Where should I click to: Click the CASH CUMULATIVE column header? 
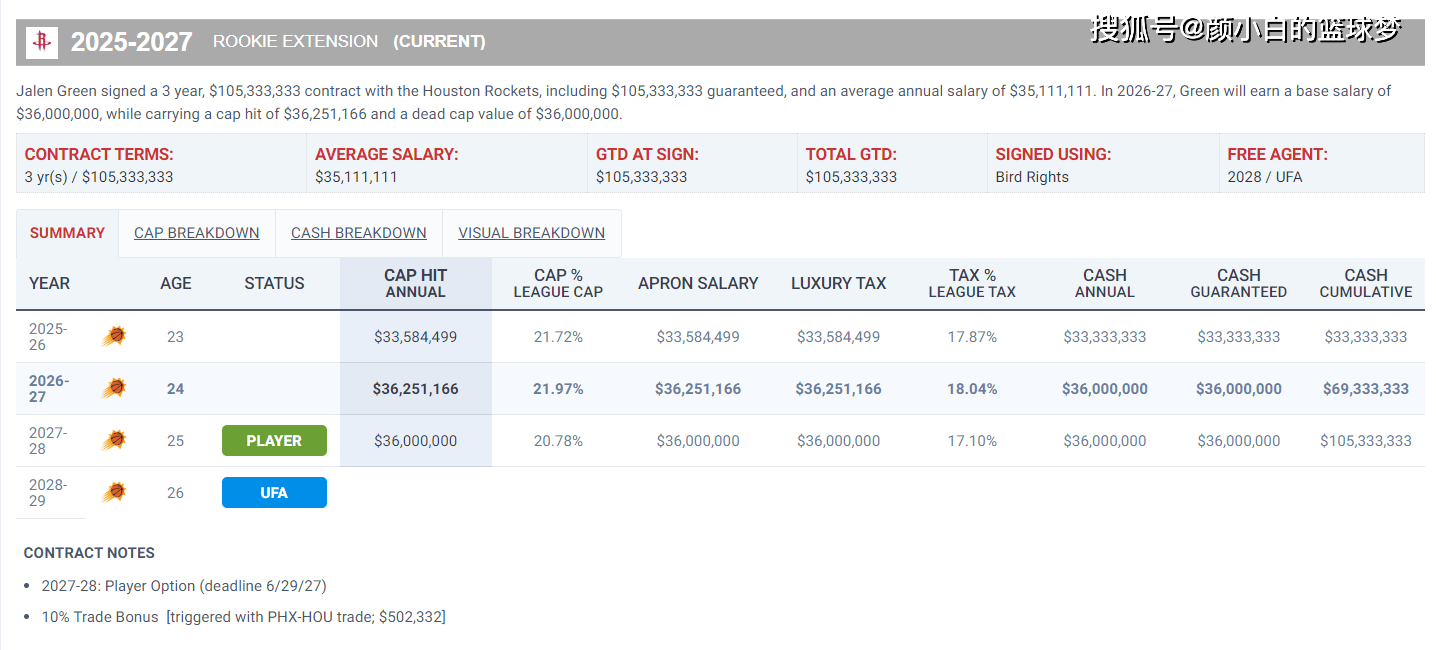click(1366, 283)
